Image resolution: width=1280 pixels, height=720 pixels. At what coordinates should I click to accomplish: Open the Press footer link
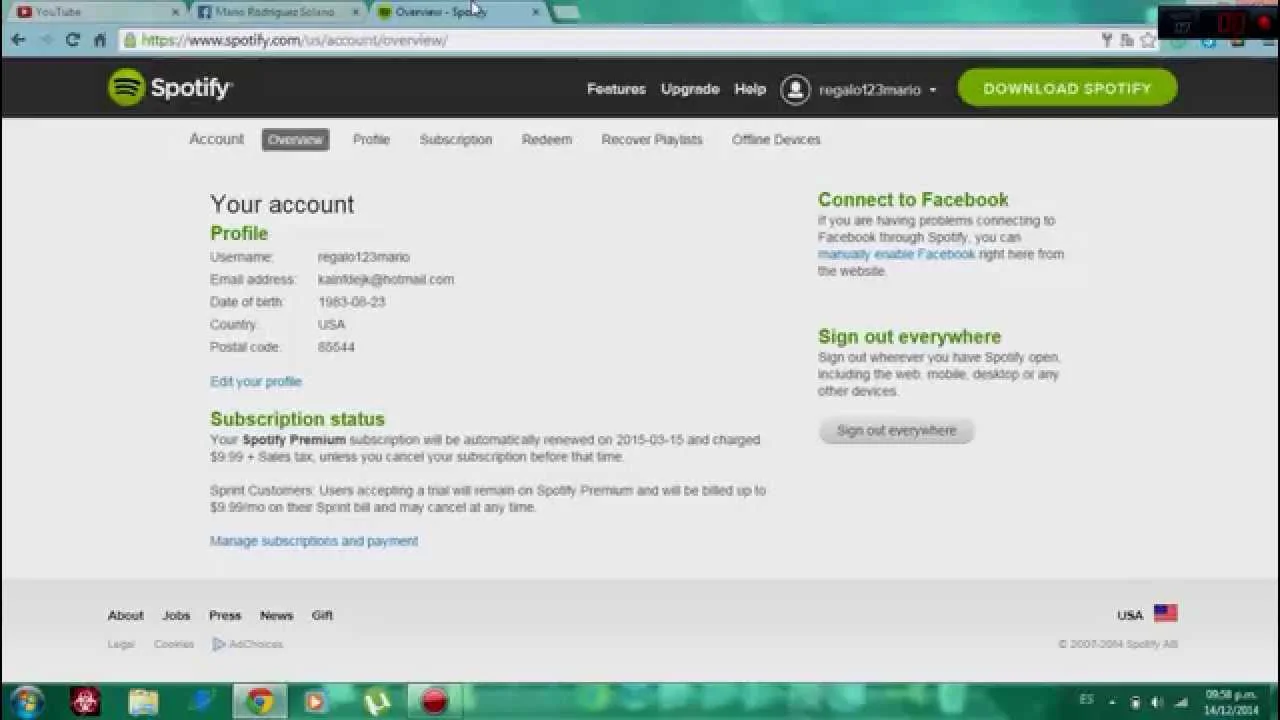[x=225, y=615]
